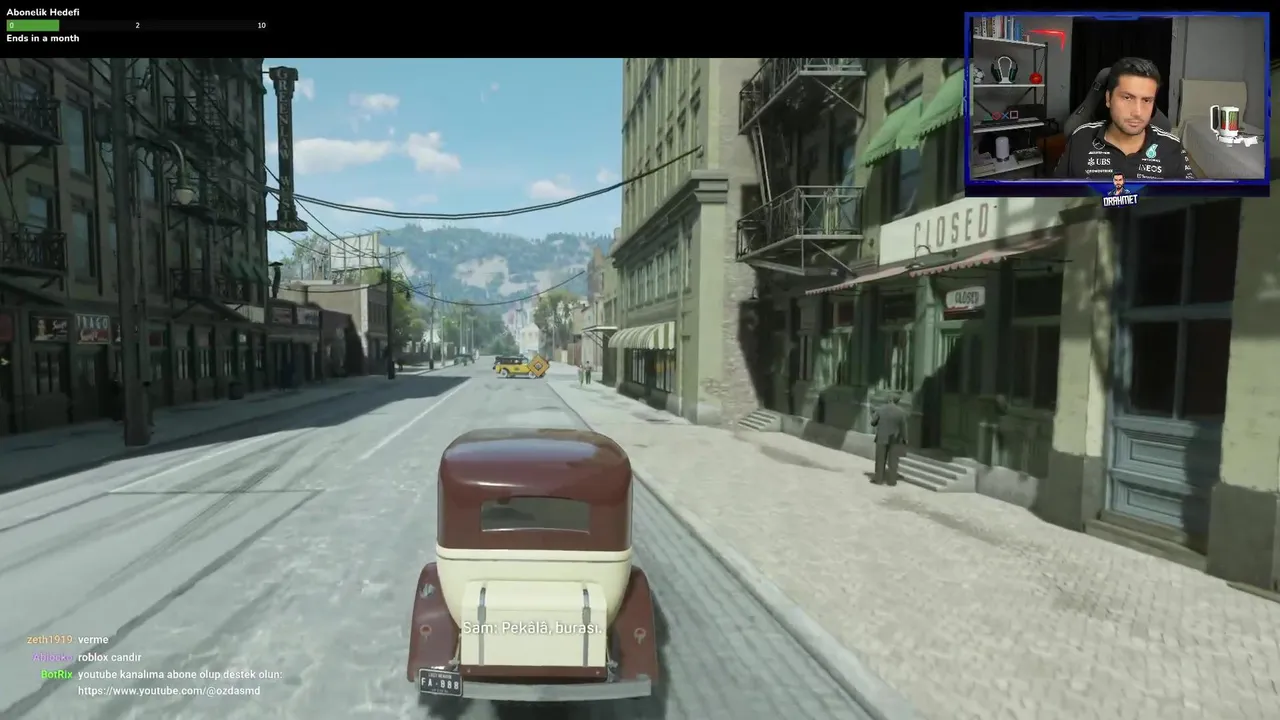Click the goal target value '10'
1280x720 pixels.
pos(262,25)
